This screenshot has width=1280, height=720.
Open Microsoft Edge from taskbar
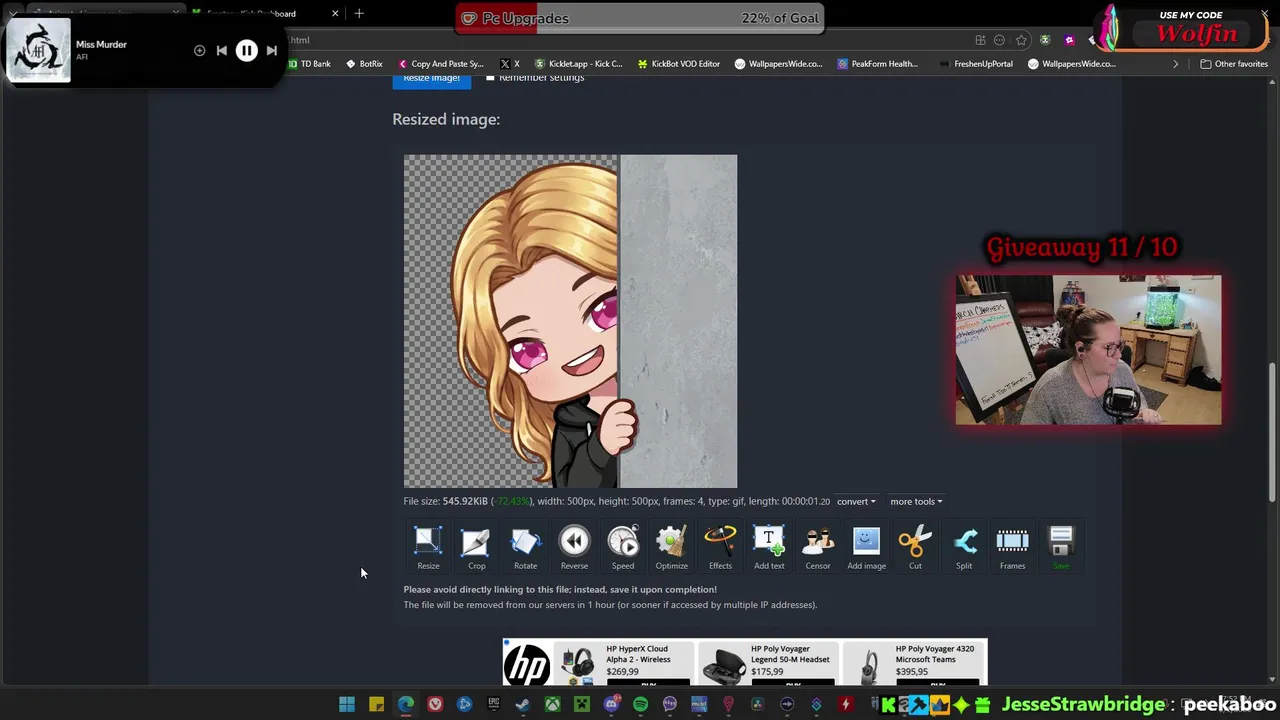pos(405,704)
